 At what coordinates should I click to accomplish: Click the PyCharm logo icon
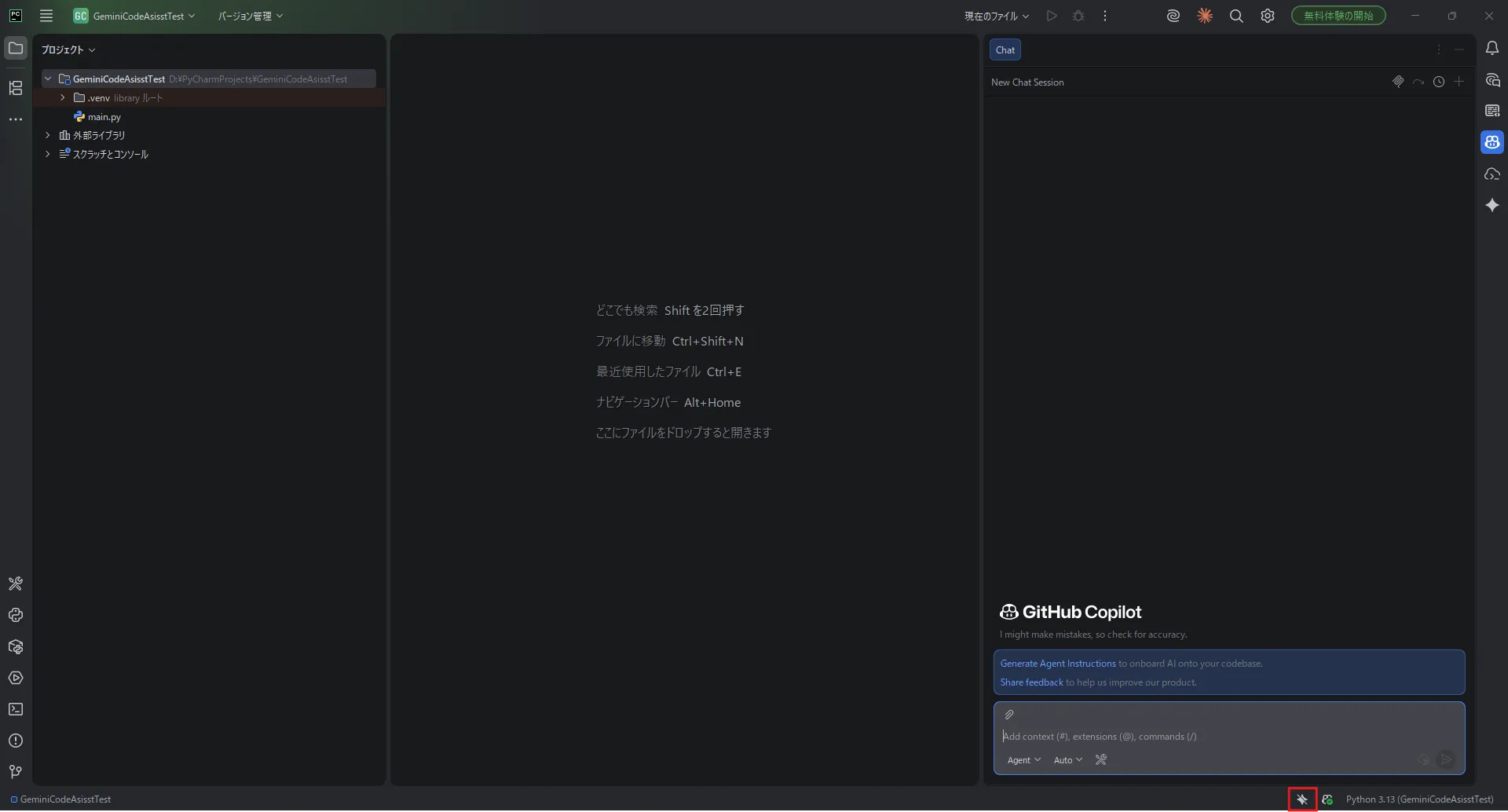coord(16,16)
